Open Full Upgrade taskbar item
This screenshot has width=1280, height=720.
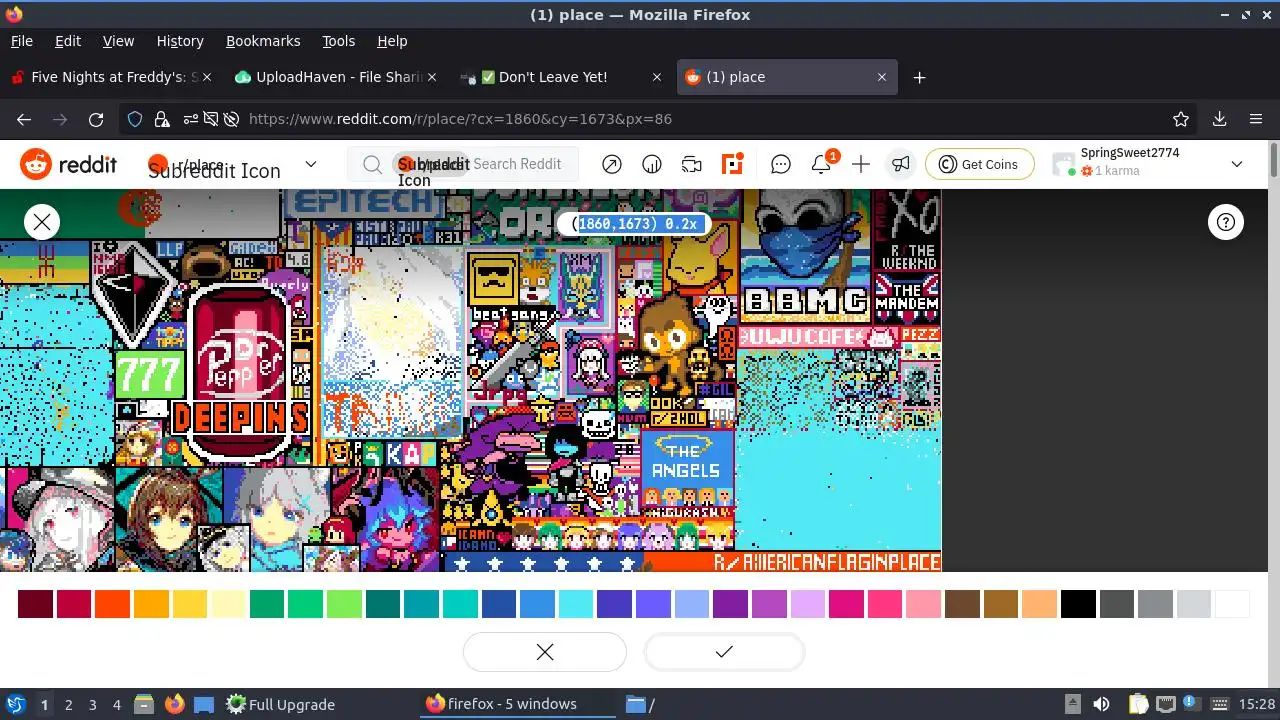pos(281,704)
